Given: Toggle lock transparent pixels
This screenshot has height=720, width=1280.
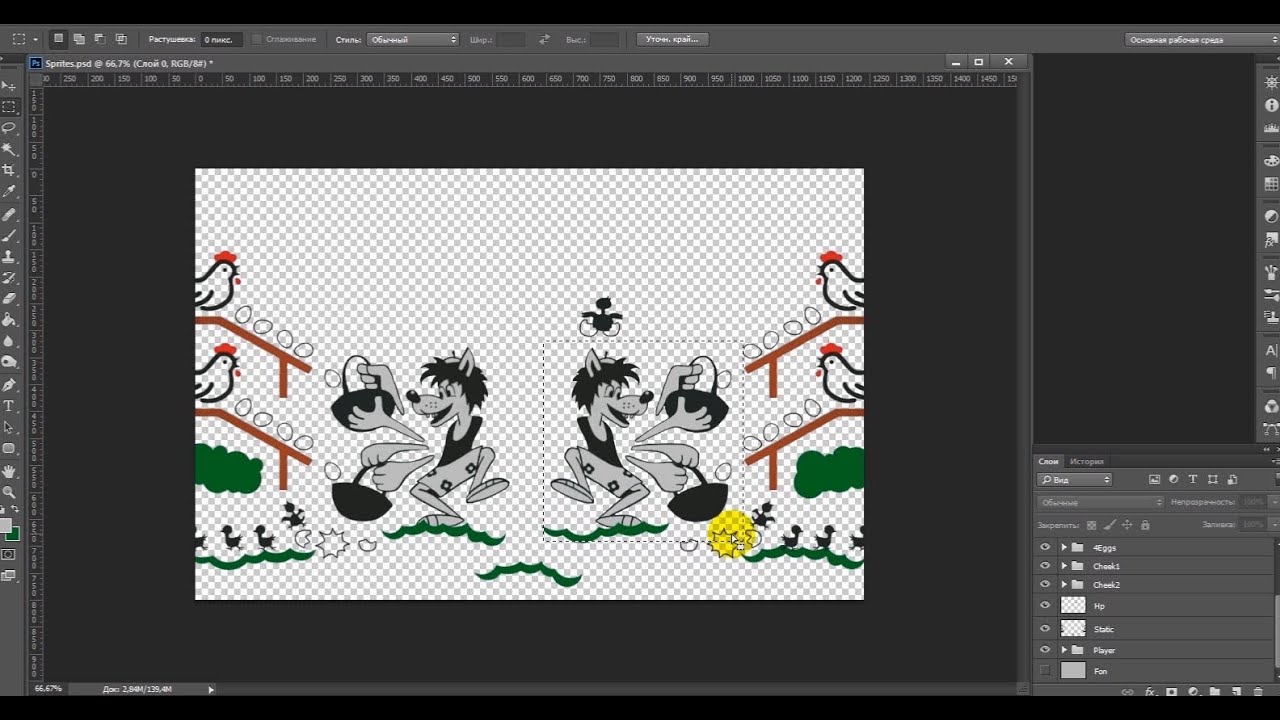Looking at the screenshot, I should point(1091,525).
